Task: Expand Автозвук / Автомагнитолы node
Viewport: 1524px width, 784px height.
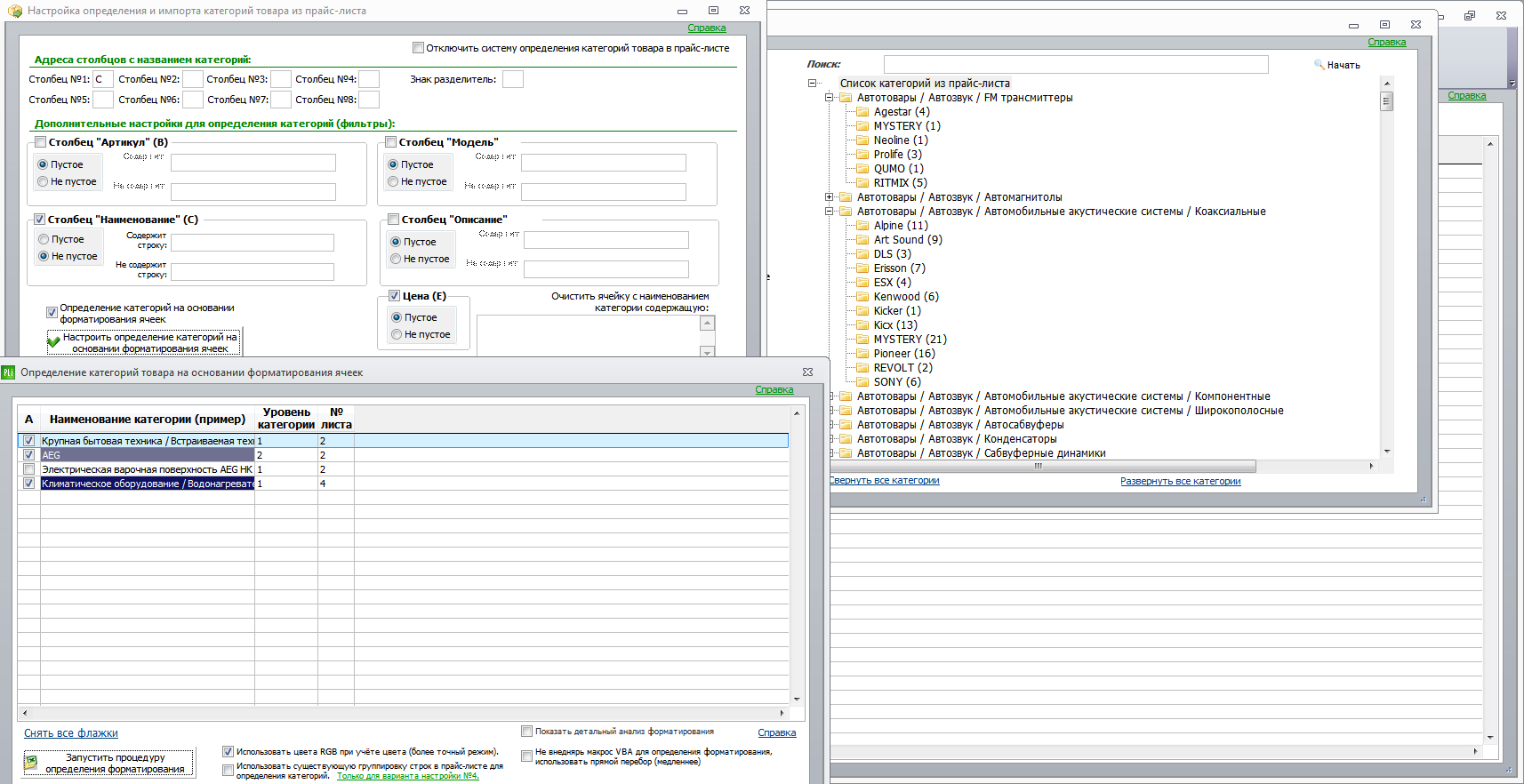Action: (x=829, y=197)
